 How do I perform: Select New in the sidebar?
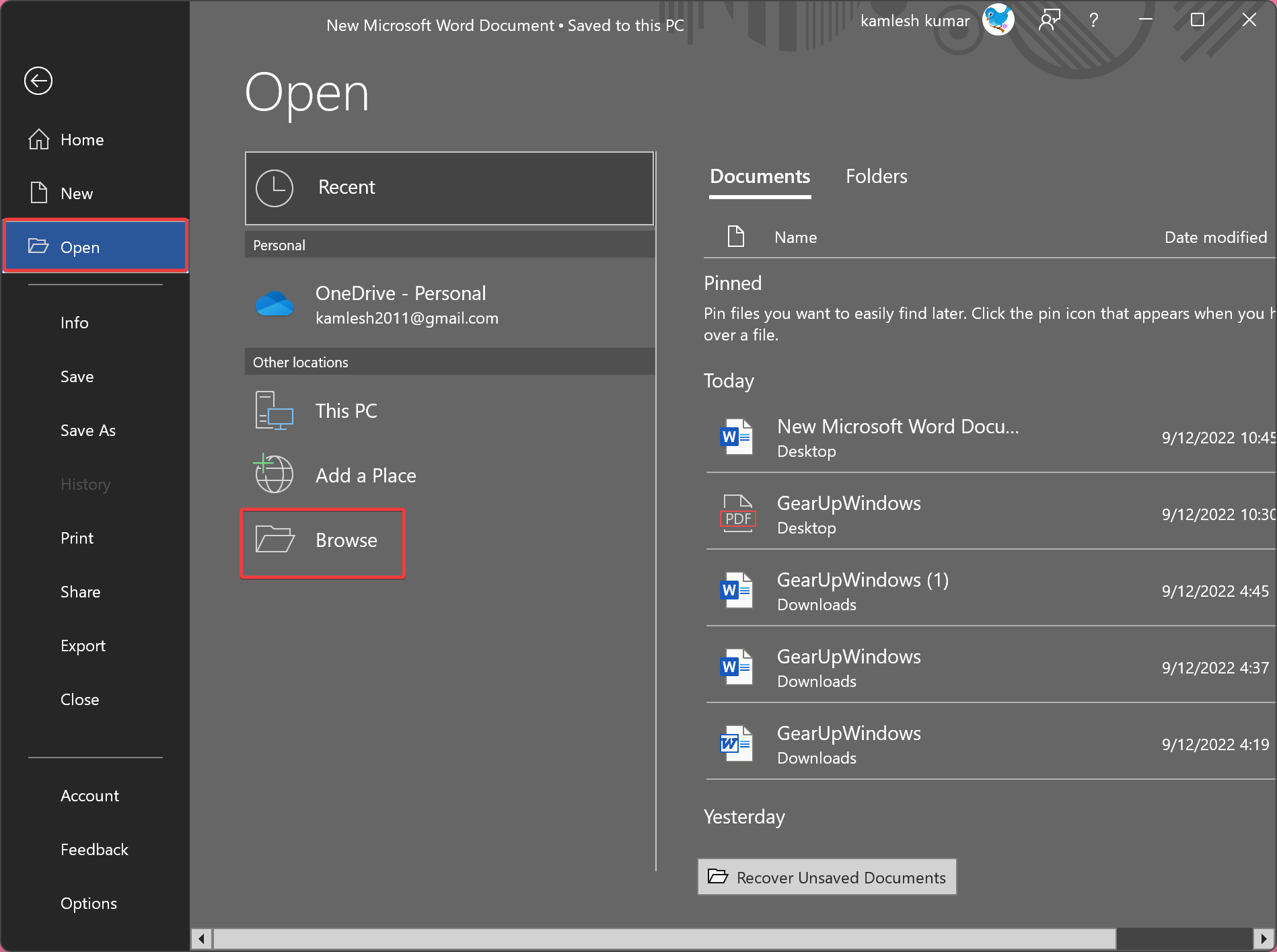(x=96, y=193)
